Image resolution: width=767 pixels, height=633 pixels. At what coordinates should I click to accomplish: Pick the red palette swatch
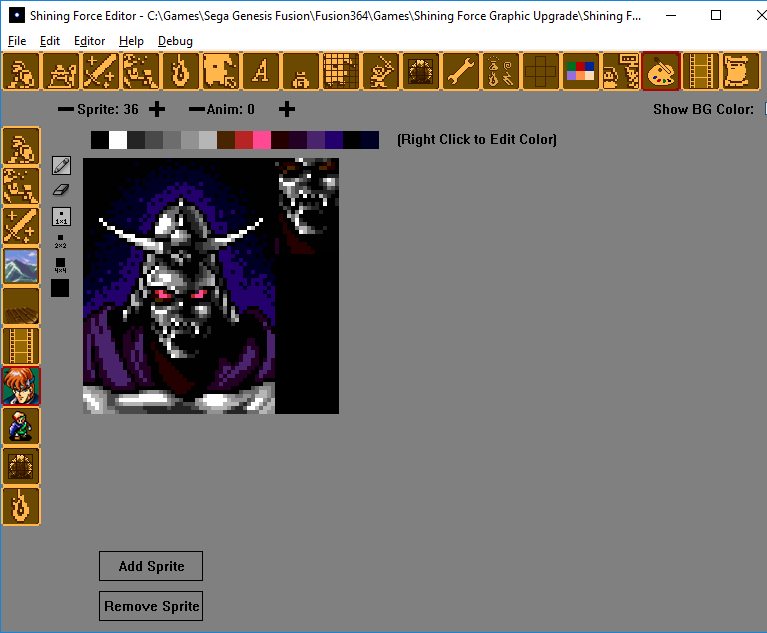(244, 140)
